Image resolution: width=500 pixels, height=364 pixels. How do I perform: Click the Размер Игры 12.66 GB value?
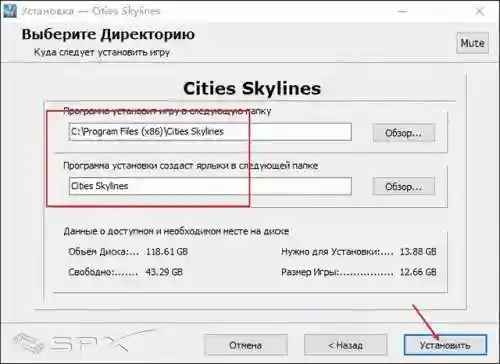click(x=418, y=272)
